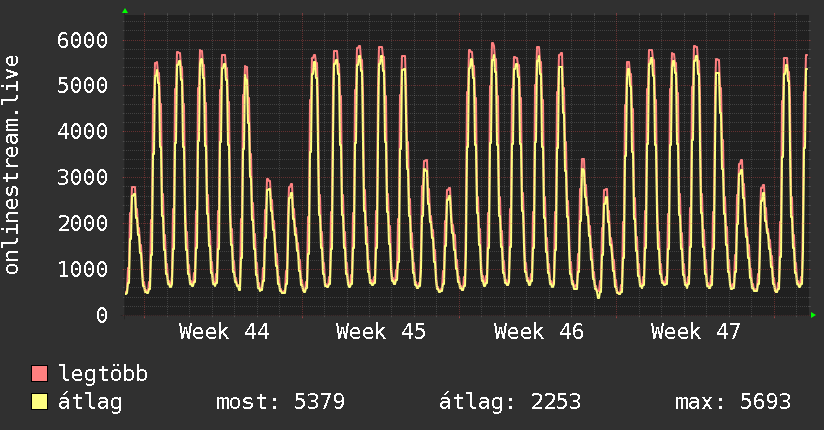Click the 2000 y-axis label
This screenshot has width=824, height=430.
click(x=83, y=223)
